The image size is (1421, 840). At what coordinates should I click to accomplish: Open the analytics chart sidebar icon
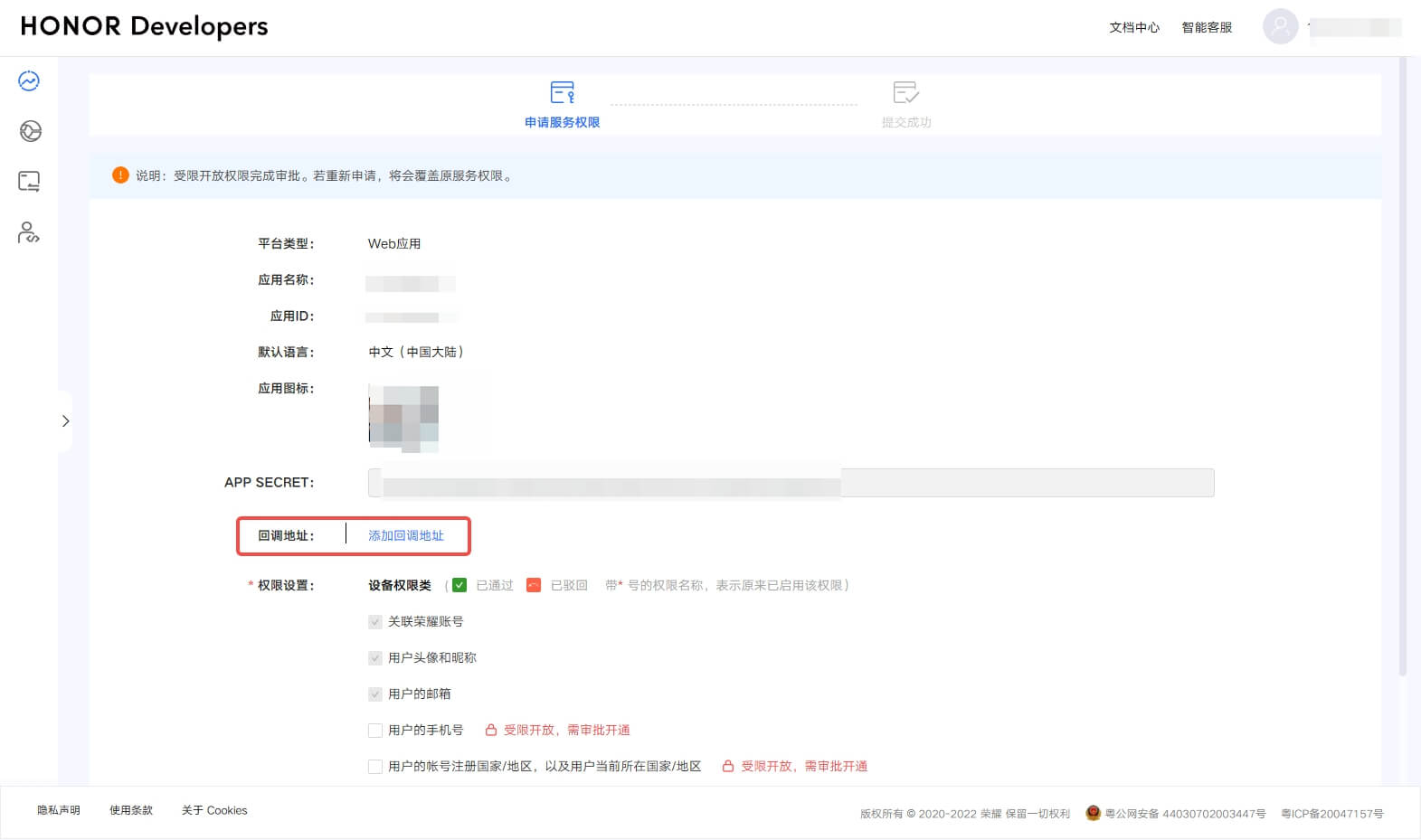29,81
